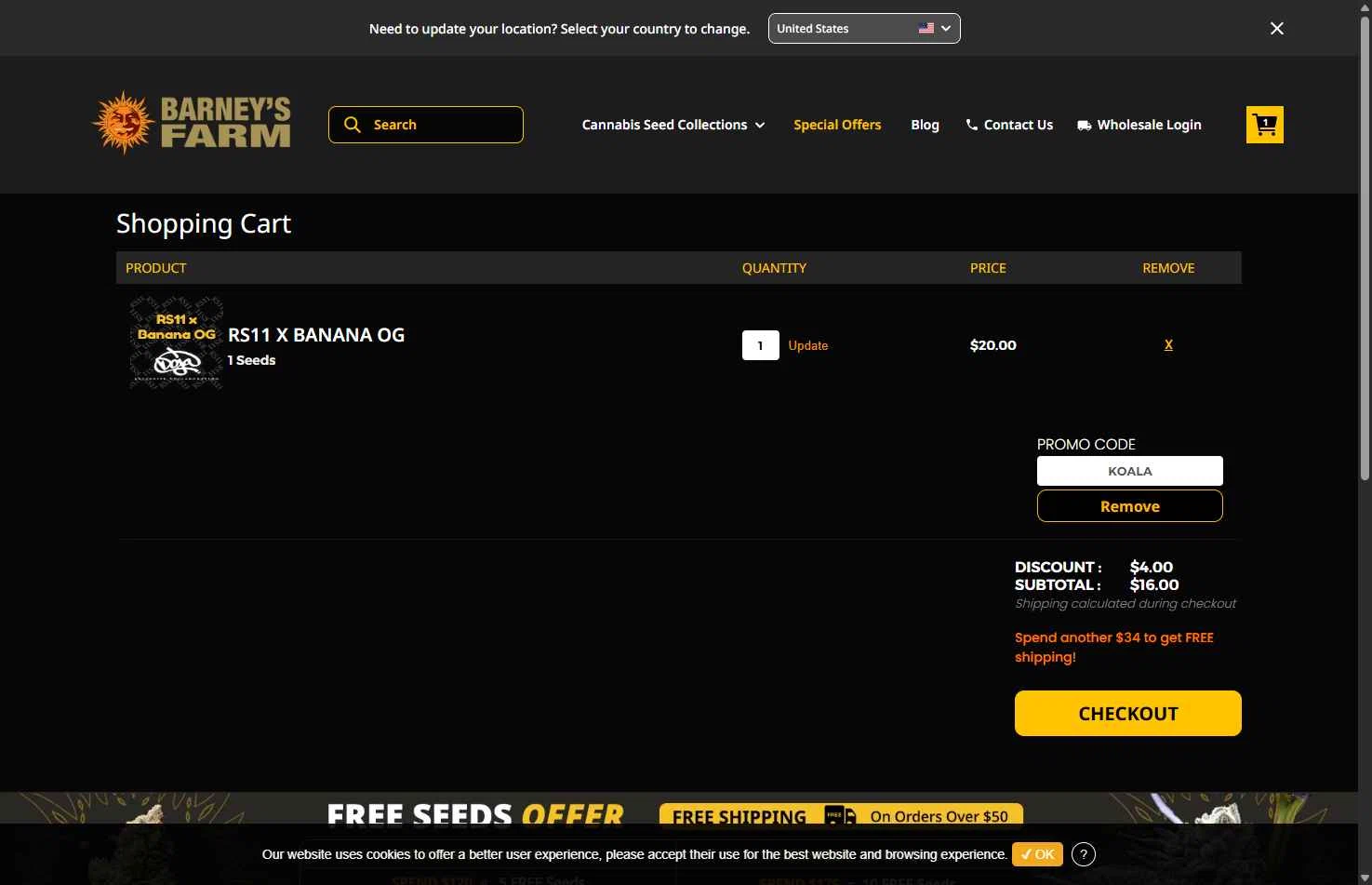
Task: Click the PRICE column header
Action: point(988,268)
